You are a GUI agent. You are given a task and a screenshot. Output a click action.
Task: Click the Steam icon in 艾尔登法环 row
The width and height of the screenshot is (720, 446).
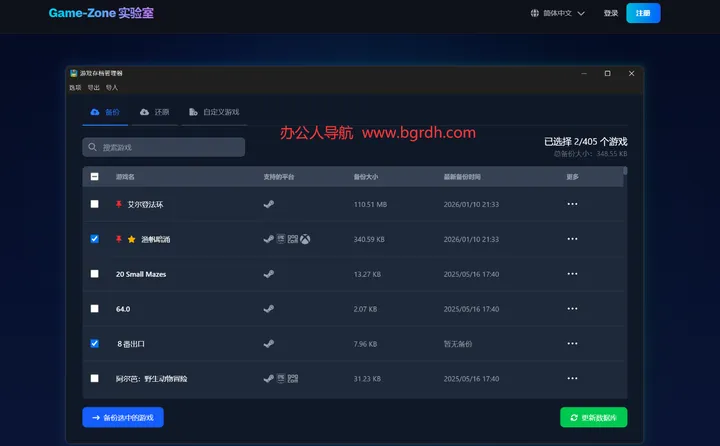point(269,204)
